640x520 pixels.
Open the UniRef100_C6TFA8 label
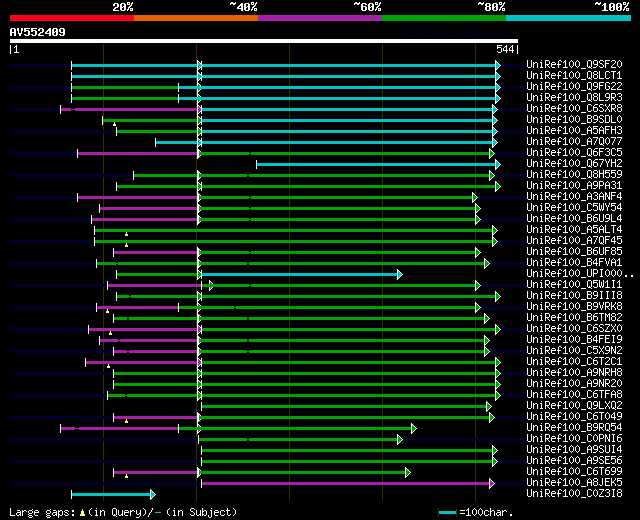(574, 395)
